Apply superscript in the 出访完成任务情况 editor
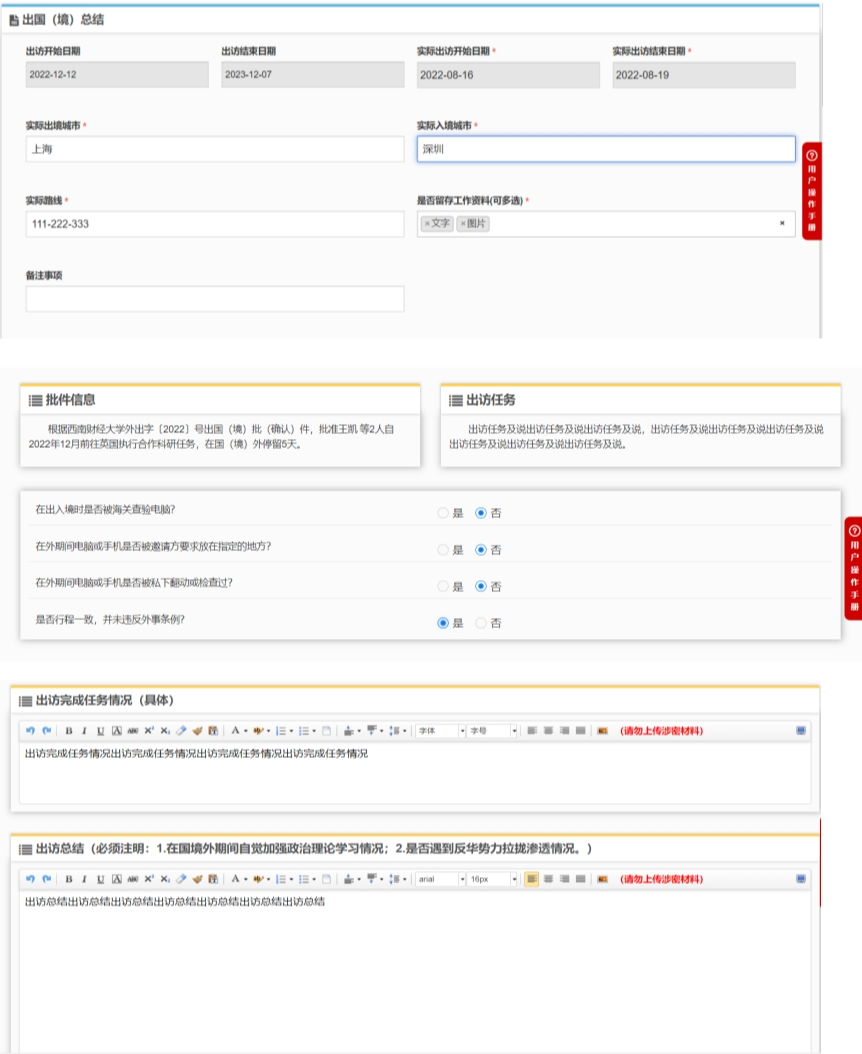Screen dimensions: 862x1054 coord(148,731)
